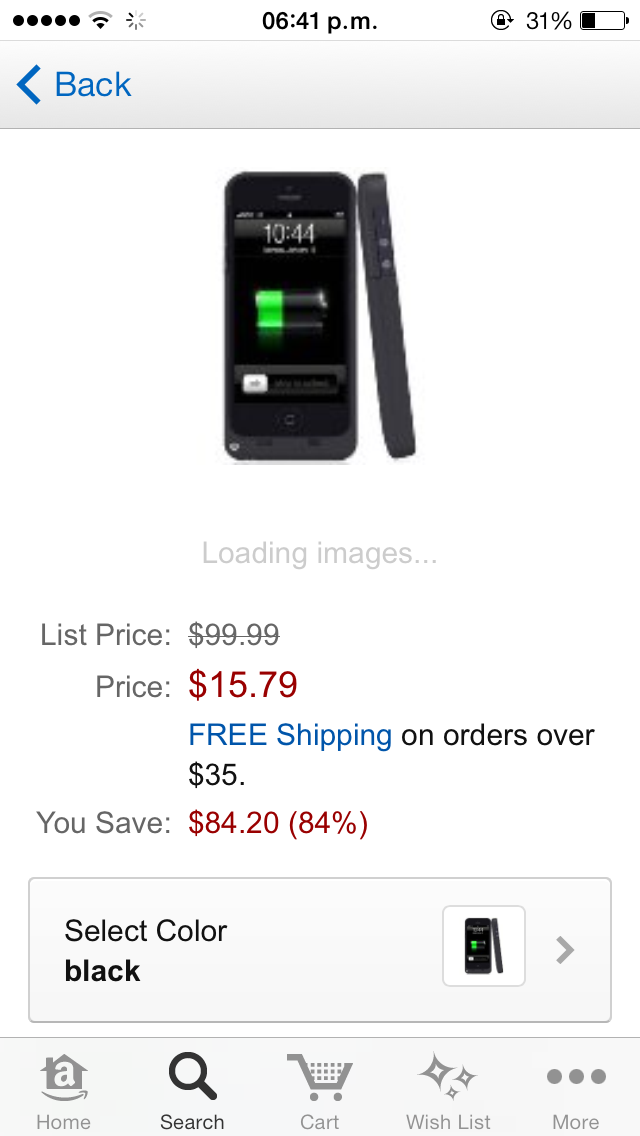Tap the black color thumbnail swatch
Screen dimensions: 640x1136
pos(483,945)
